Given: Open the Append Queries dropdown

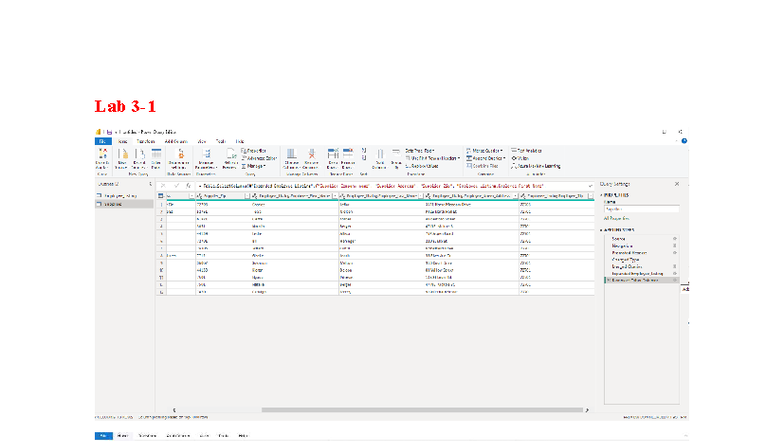Looking at the screenshot, I should point(486,158).
